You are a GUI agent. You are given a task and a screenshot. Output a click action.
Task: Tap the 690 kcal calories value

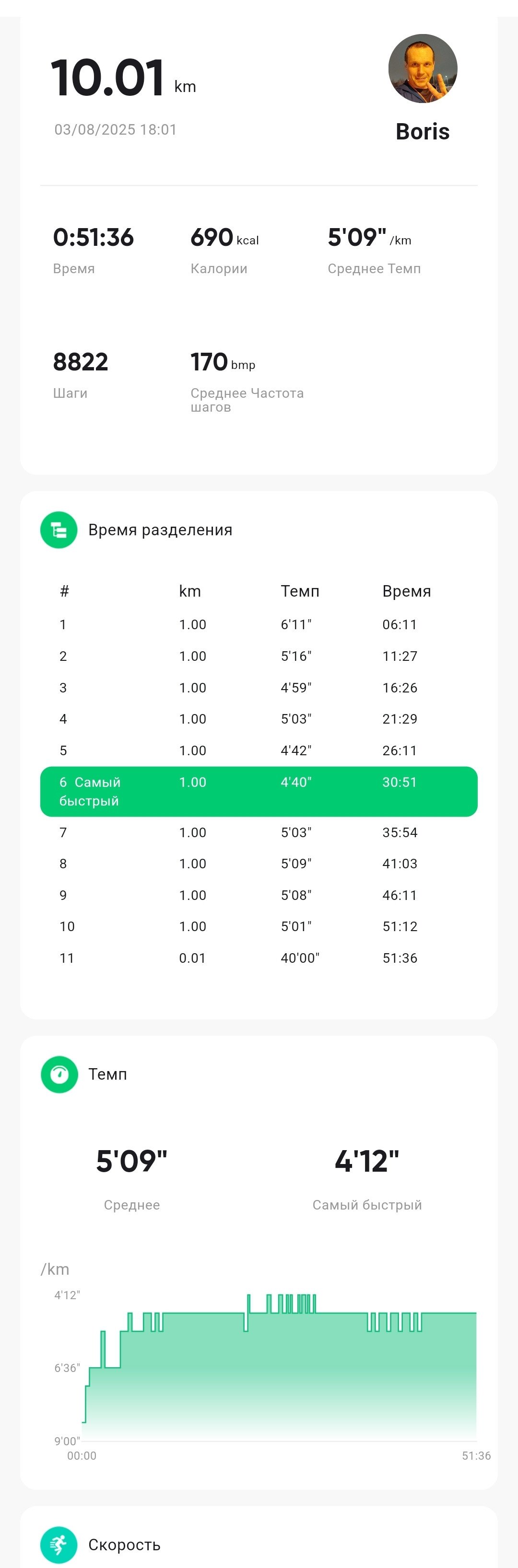pos(224,237)
